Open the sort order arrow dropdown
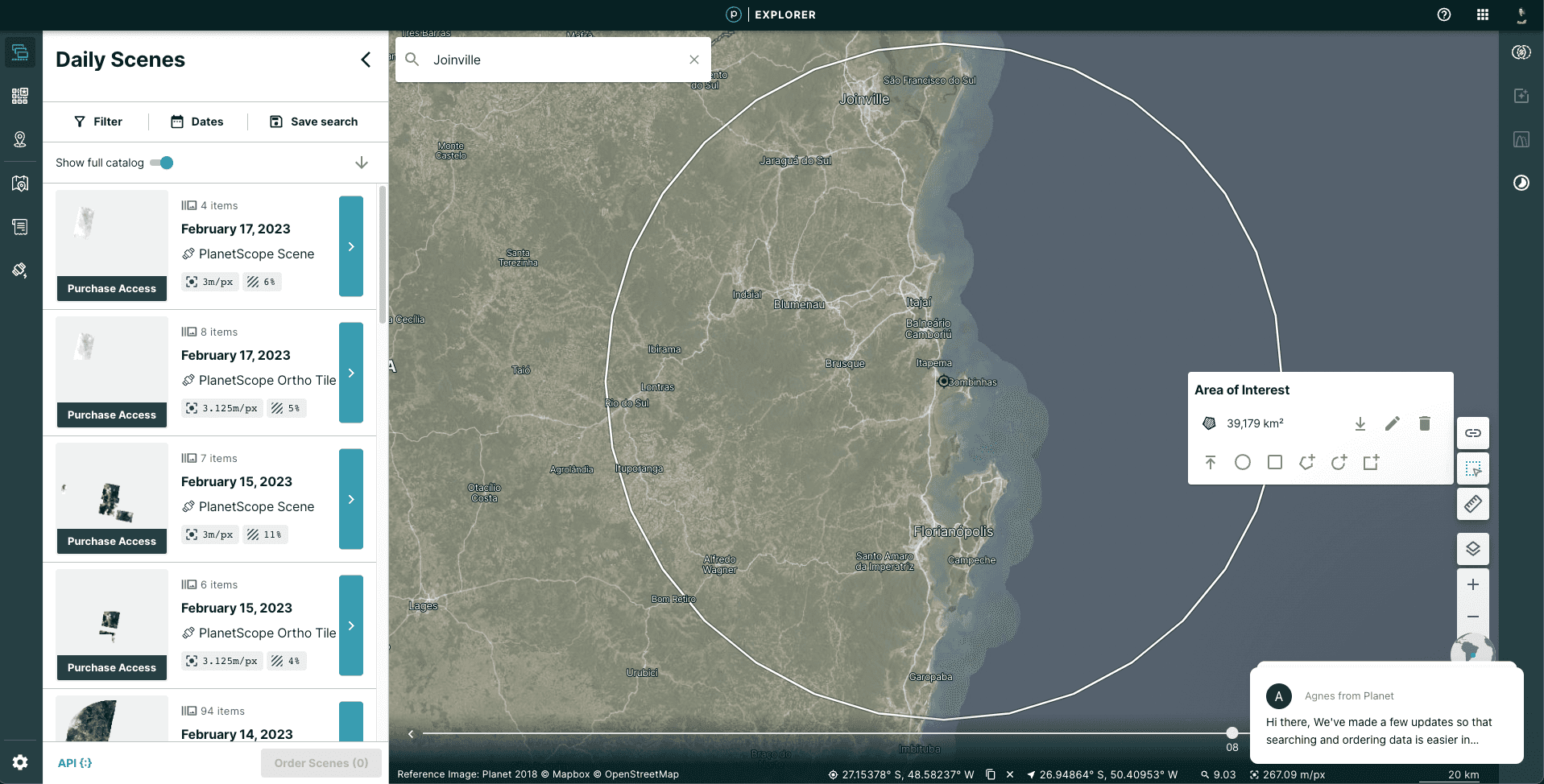1544x784 pixels. tap(362, 163)
